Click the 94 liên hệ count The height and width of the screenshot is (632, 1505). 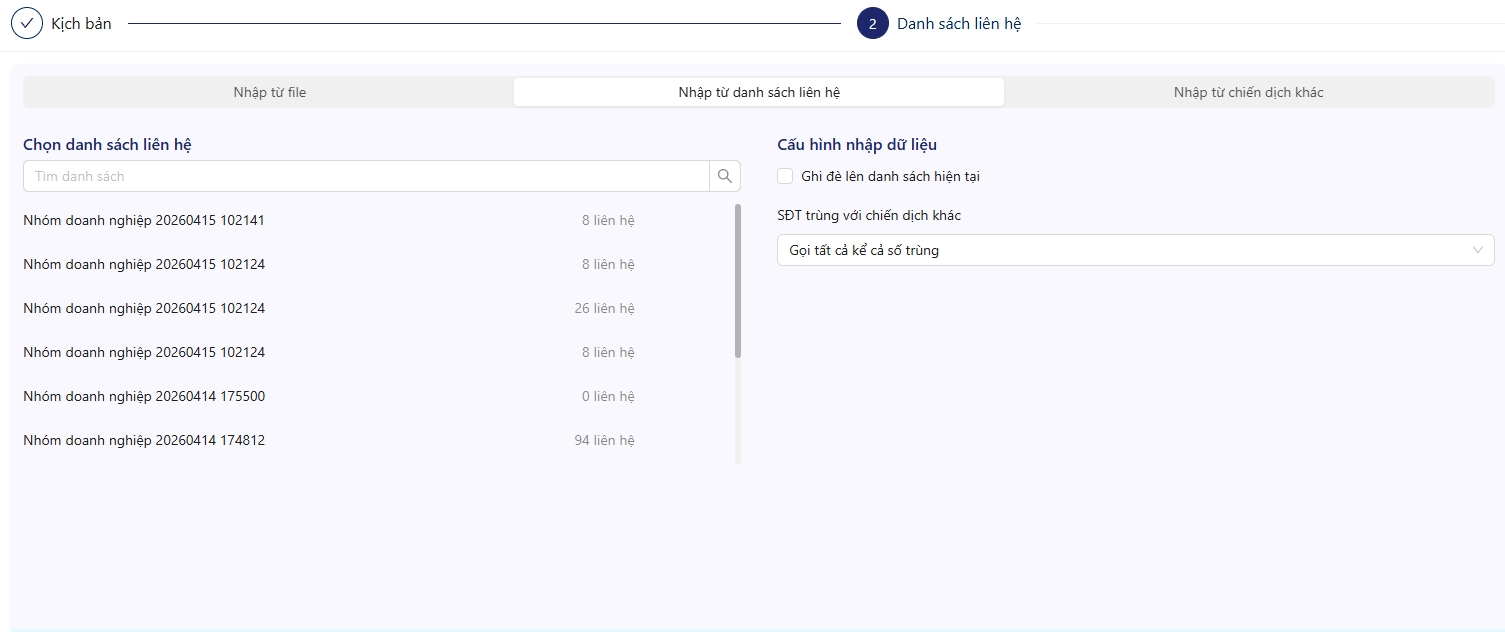coord(604,440)
